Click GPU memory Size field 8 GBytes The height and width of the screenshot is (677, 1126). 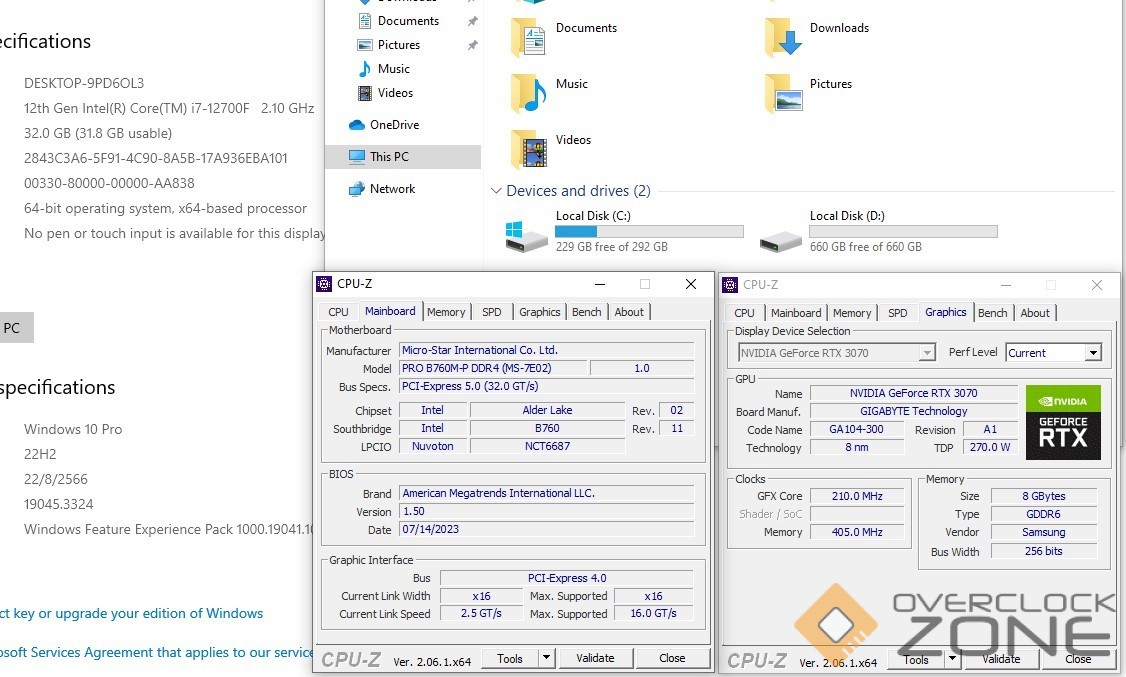point(1043,496)
